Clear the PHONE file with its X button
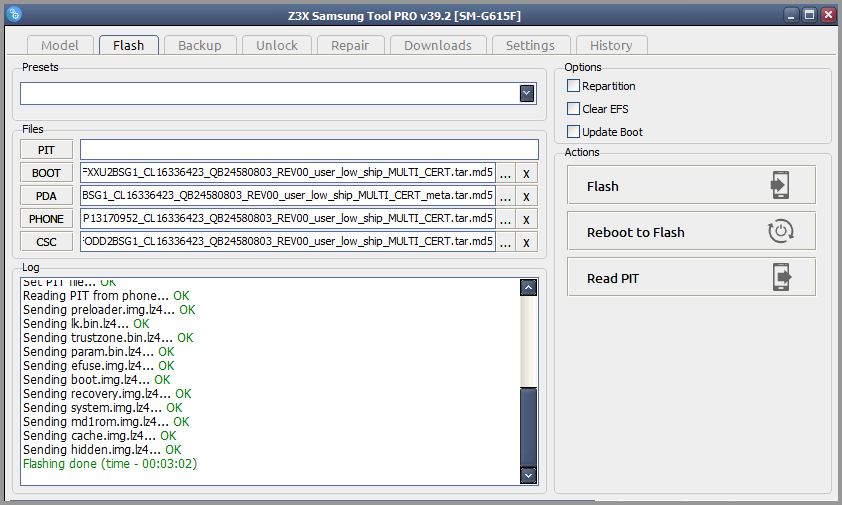Image resolution: width=842 pixels, height=505 pixels. point(526,220)
